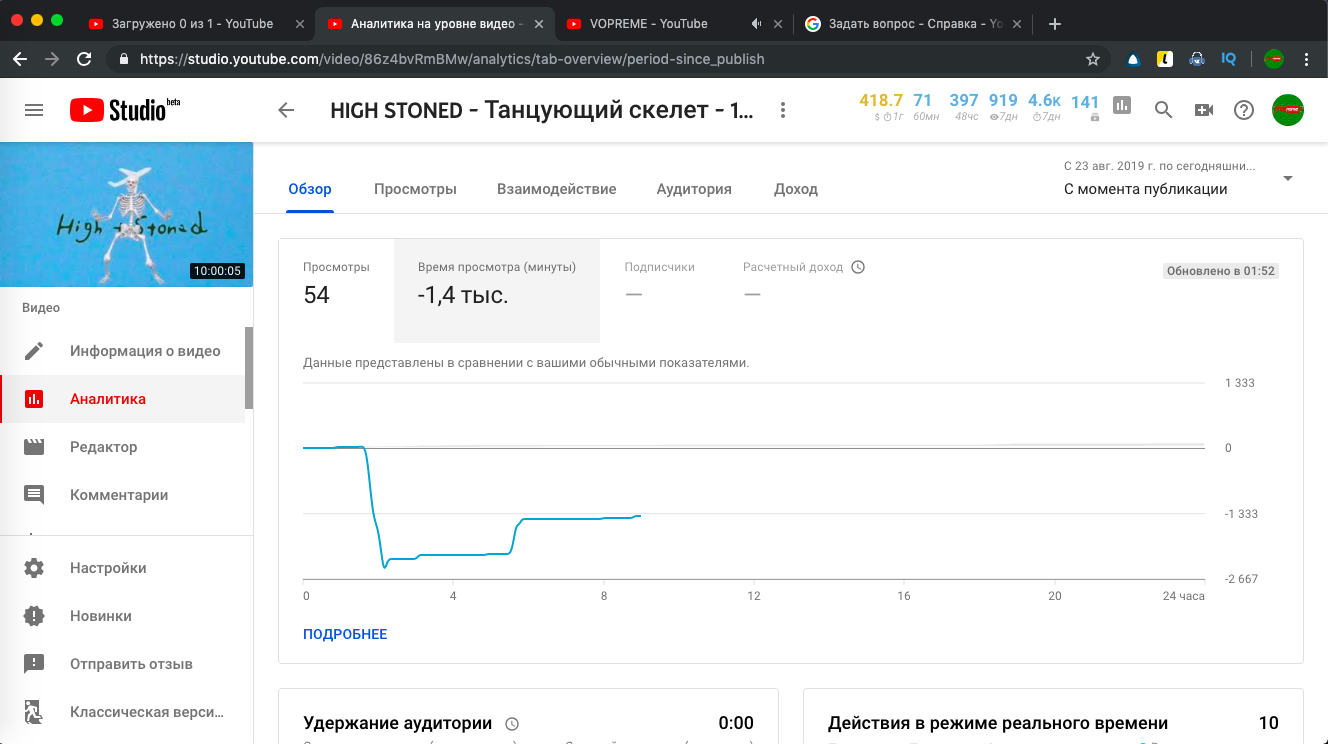Open the Chrome three-dot menu
Screen dimensions: 1328x744
click(1306, 59)
